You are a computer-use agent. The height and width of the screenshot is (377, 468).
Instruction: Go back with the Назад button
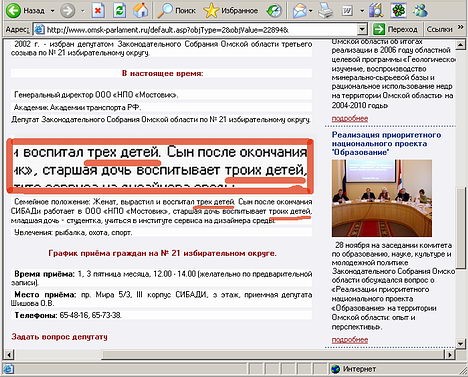pyautogui.click(x=25, y=11)
